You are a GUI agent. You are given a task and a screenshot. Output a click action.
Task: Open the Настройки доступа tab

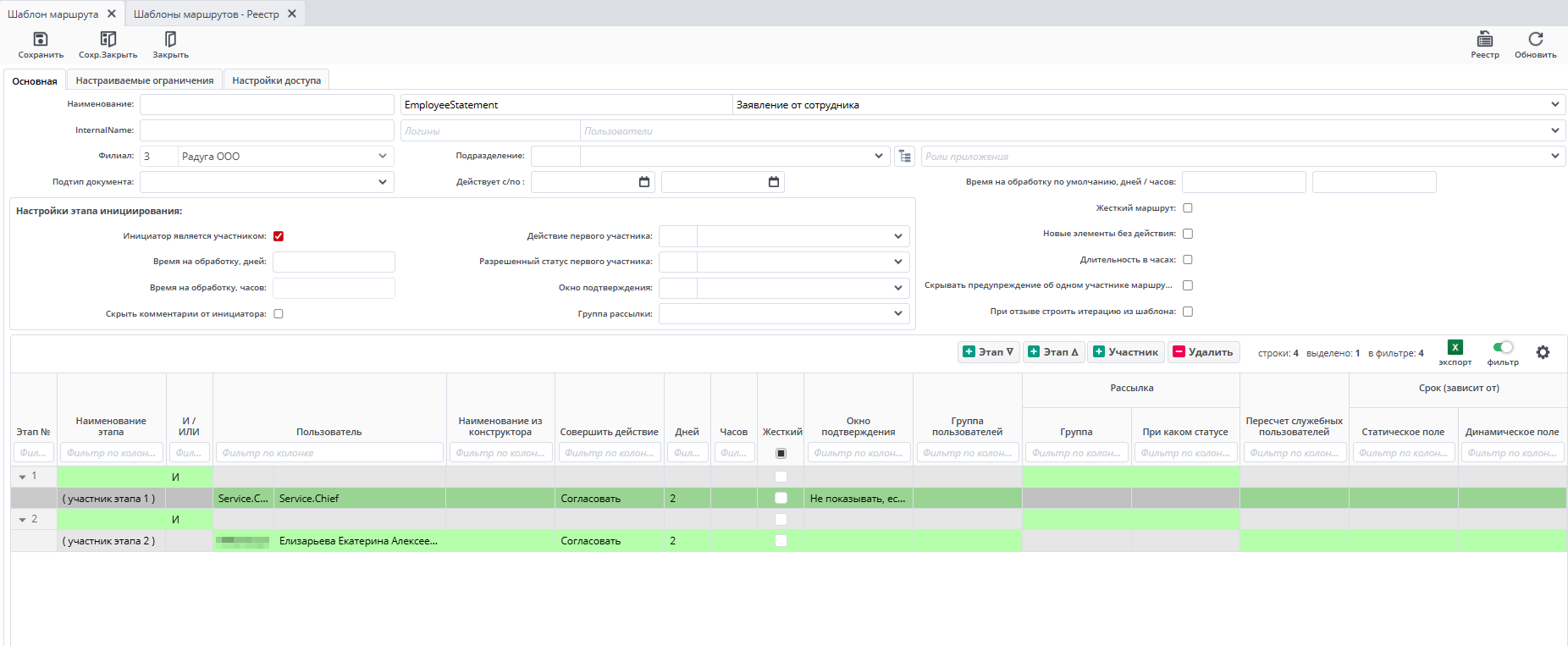click(276, 80)
